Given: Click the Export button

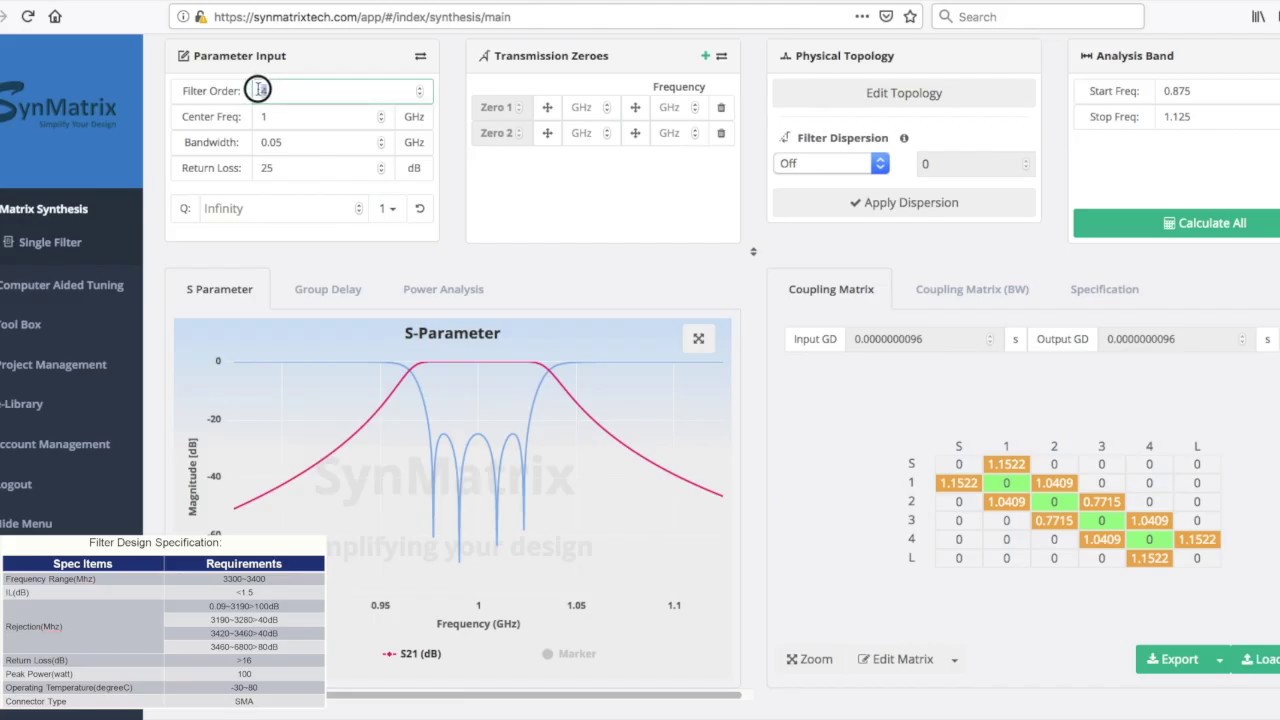Looking at the screenshot, I should (1172, 660).
